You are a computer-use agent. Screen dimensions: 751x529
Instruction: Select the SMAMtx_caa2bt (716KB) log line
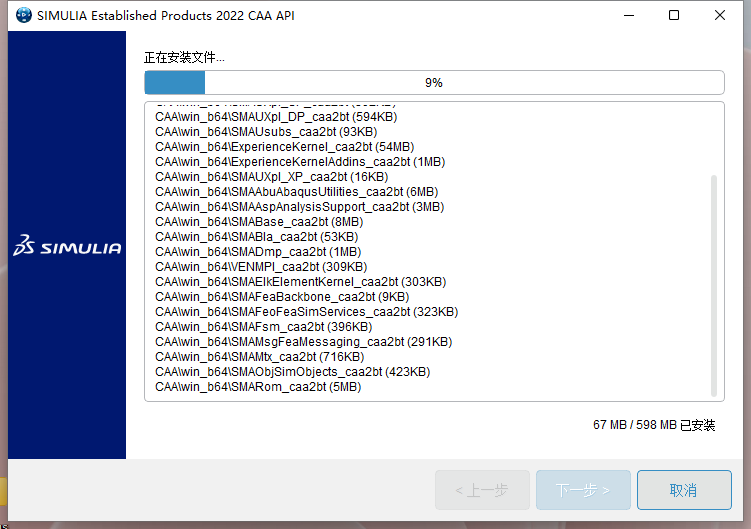tap(260, 357)
